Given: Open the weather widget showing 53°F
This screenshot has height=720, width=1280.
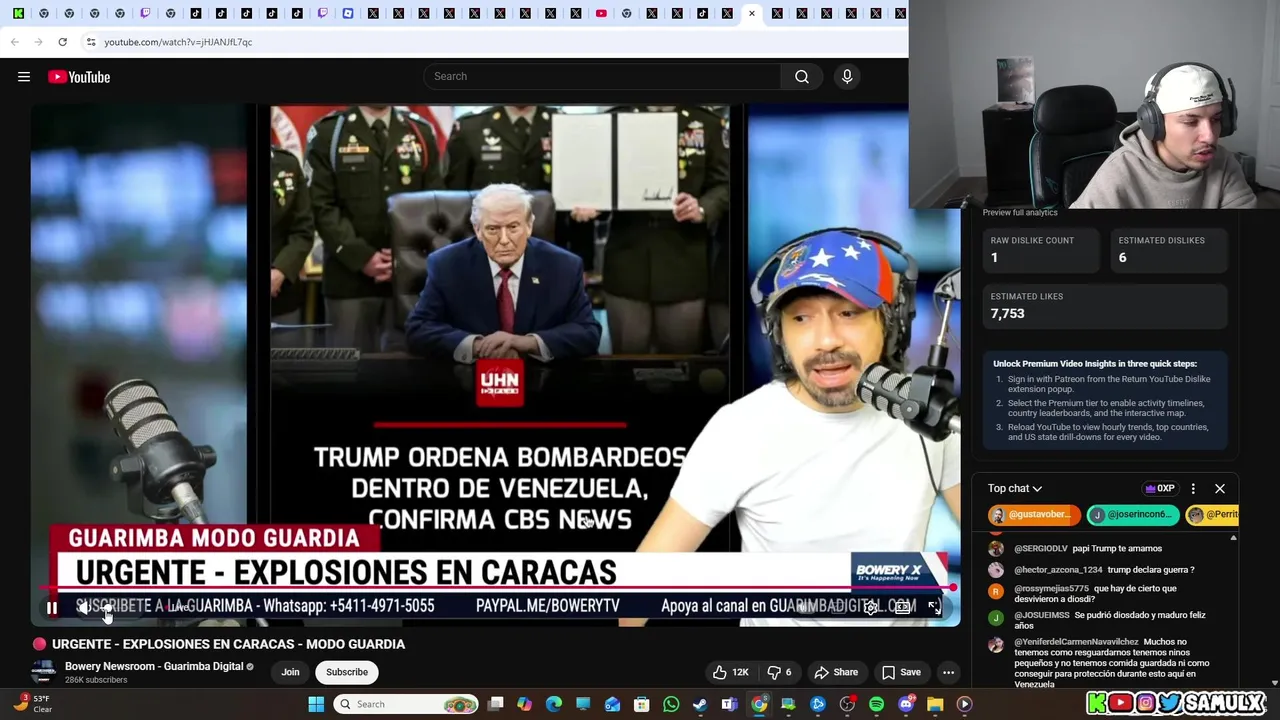Looking at the screenshot, I should (x=32, y=704).
